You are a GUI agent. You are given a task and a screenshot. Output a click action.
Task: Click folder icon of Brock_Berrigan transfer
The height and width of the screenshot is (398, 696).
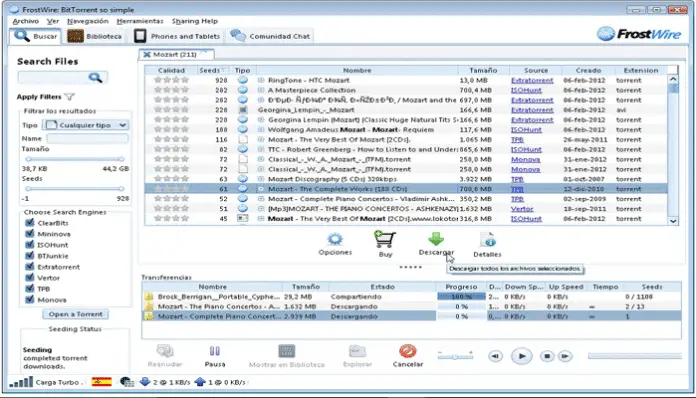tap(149, 296)
